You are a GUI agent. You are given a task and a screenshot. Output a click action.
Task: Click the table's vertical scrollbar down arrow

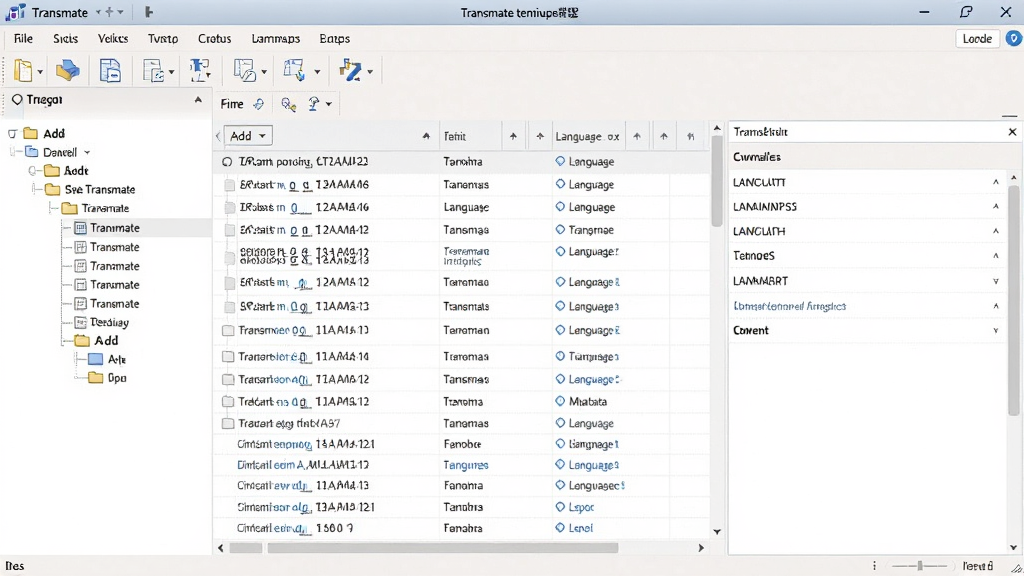tap(717, 532)
